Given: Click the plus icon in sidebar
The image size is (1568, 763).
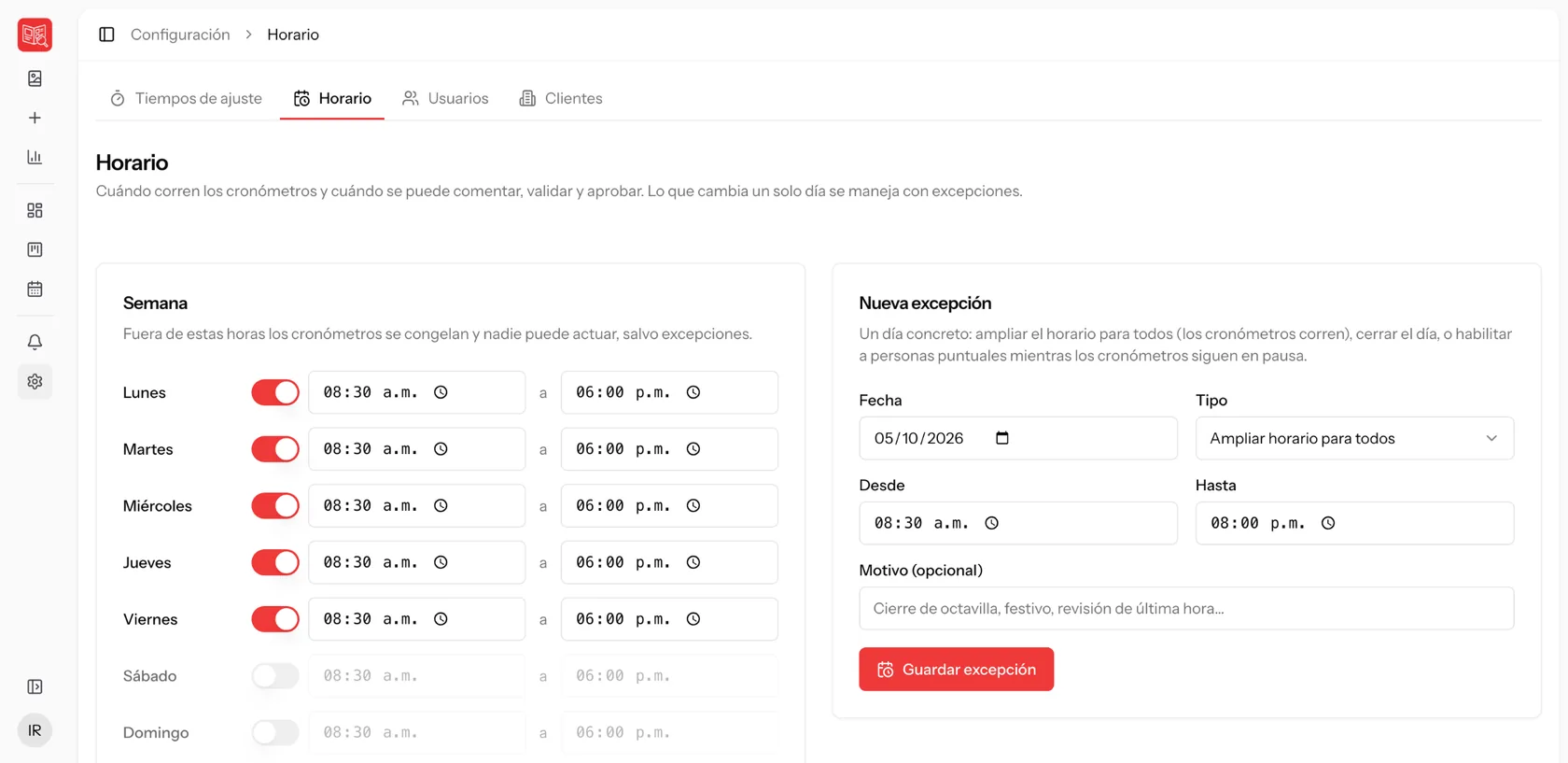Looking at the screenshot, I should pyautogui.click(x=35, y=118).
